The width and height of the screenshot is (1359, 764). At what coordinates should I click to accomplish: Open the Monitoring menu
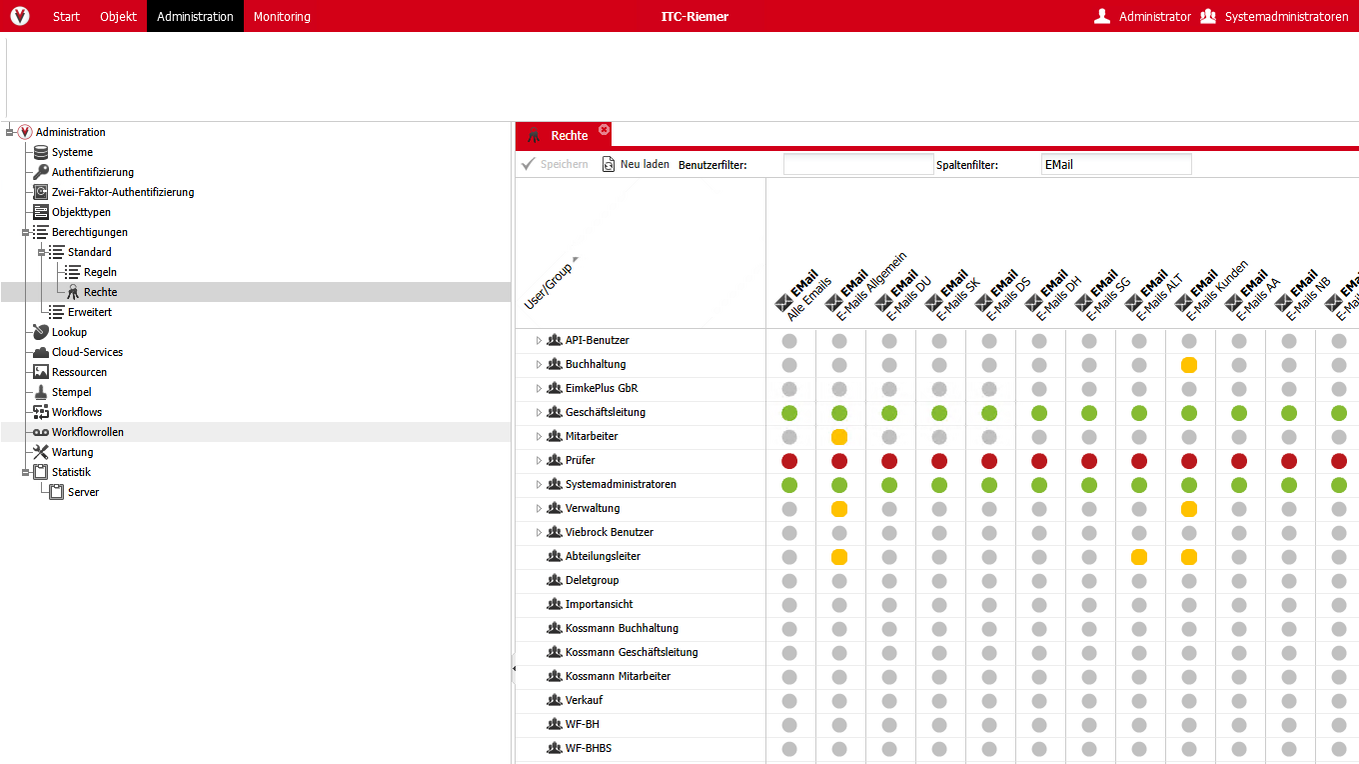282,16
